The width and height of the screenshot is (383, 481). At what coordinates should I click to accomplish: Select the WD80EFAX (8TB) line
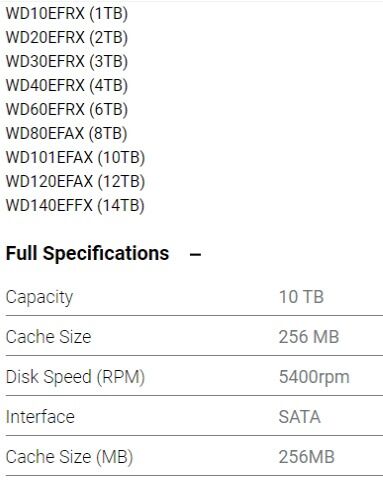click(x=66, y=134)
